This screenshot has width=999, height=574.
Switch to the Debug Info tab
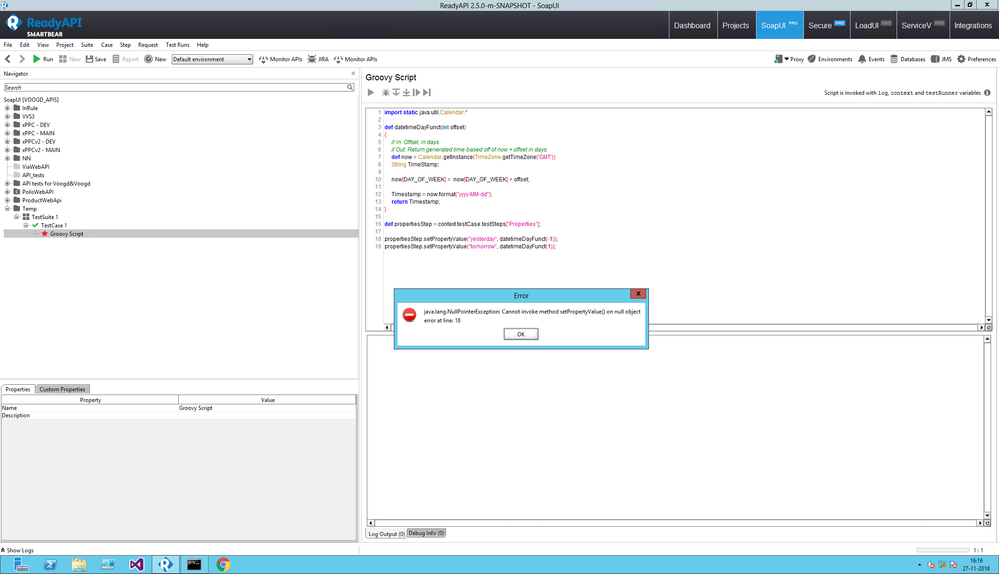[x=426, y=533]
